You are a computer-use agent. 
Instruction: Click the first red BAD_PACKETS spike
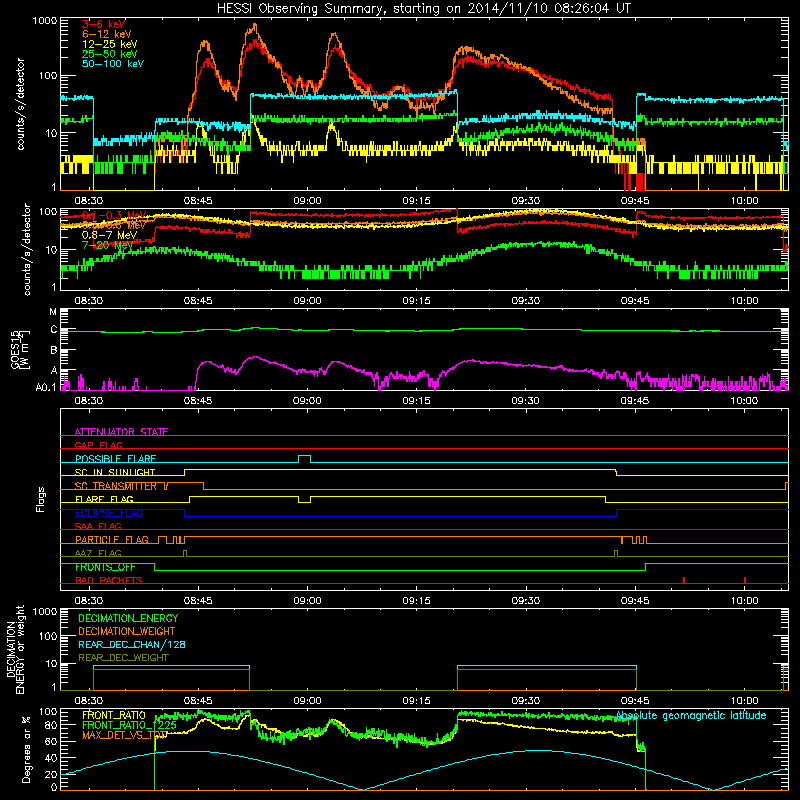click(684, 580)
